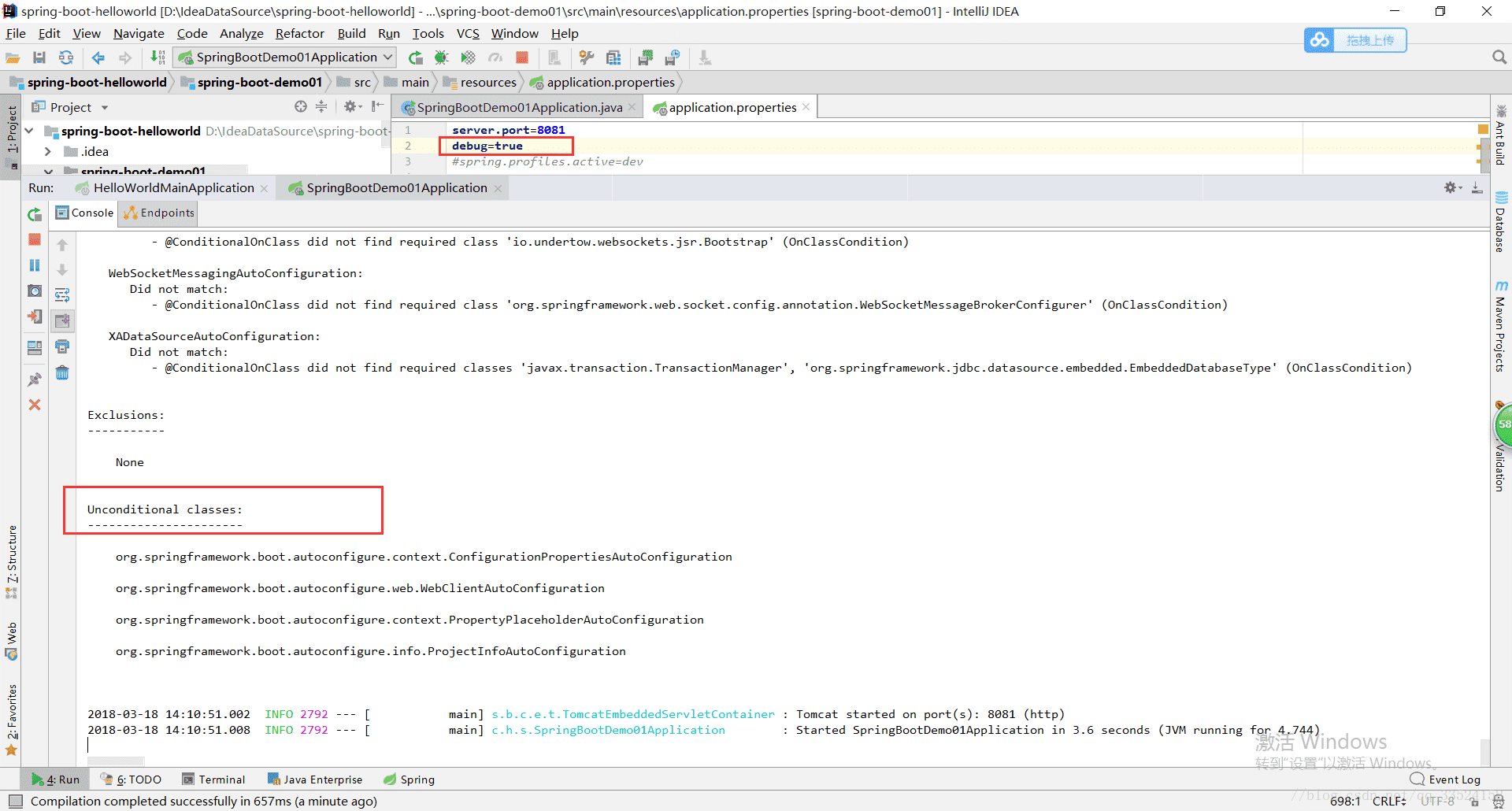Open the VCS menu
This screenshot has width=1512, height=811.
pyautogui.click(x=468, y=33)
